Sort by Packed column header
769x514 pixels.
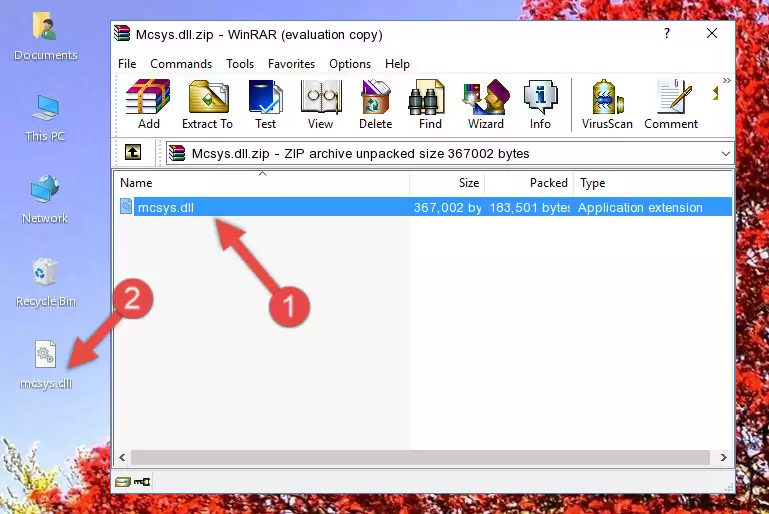coord(529,183)
